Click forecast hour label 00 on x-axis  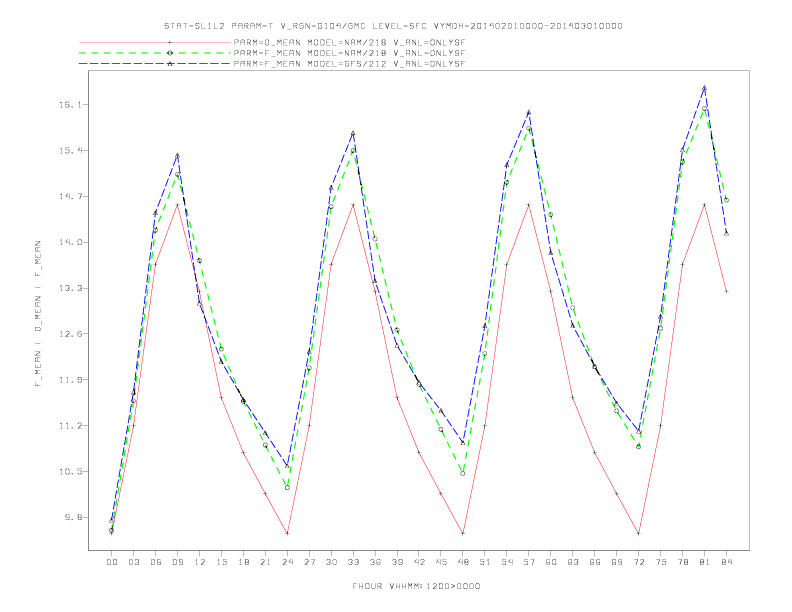click(112, 562)
